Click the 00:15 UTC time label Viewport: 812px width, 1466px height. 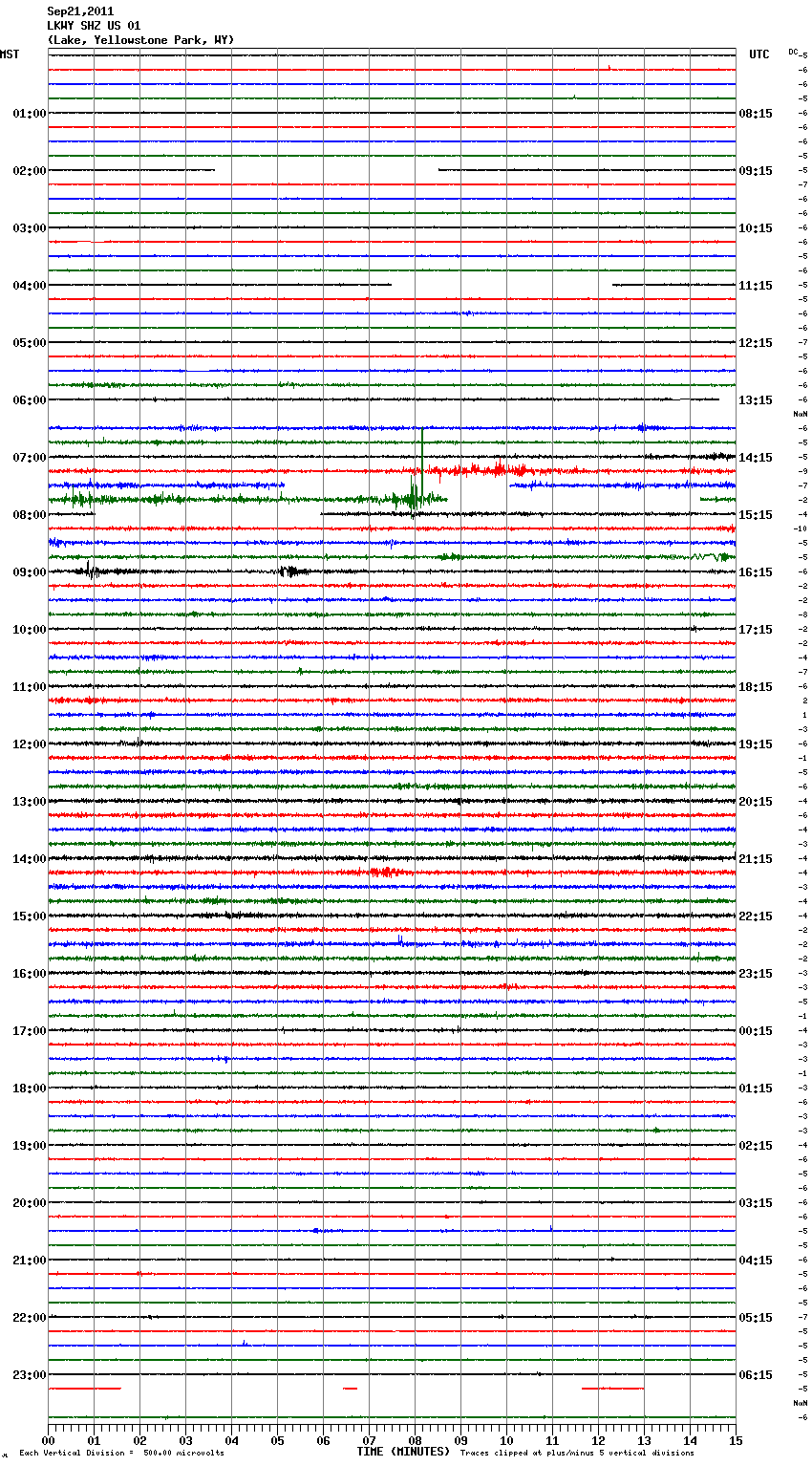pyautogui.click(x=756, y=1031)
